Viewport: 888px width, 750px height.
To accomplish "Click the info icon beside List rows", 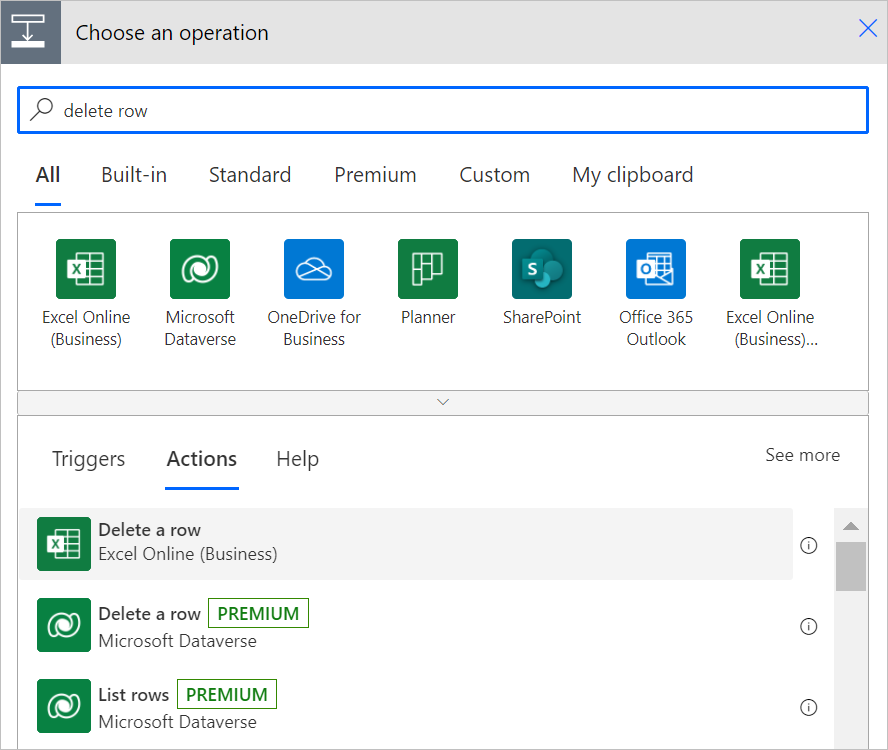I will (x=808, y=707).
